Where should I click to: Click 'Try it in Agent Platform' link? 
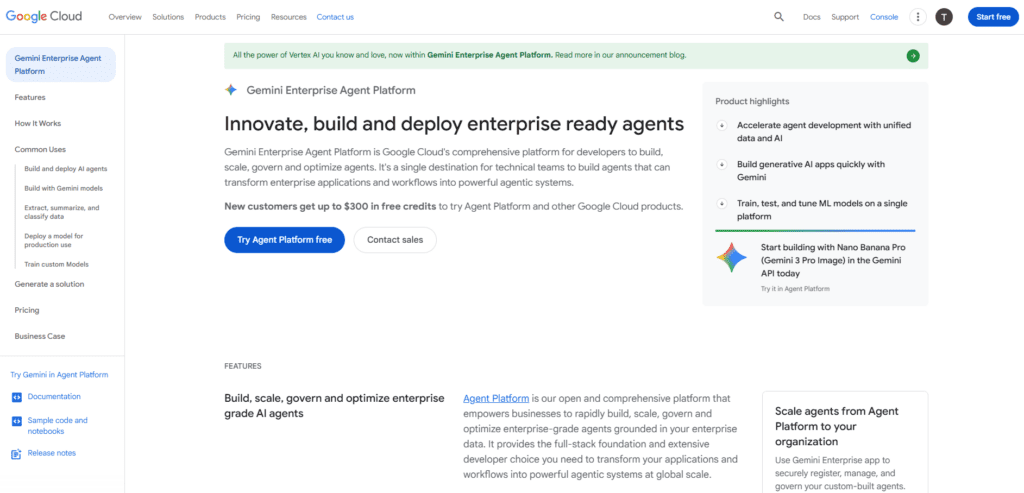point(795,288)
